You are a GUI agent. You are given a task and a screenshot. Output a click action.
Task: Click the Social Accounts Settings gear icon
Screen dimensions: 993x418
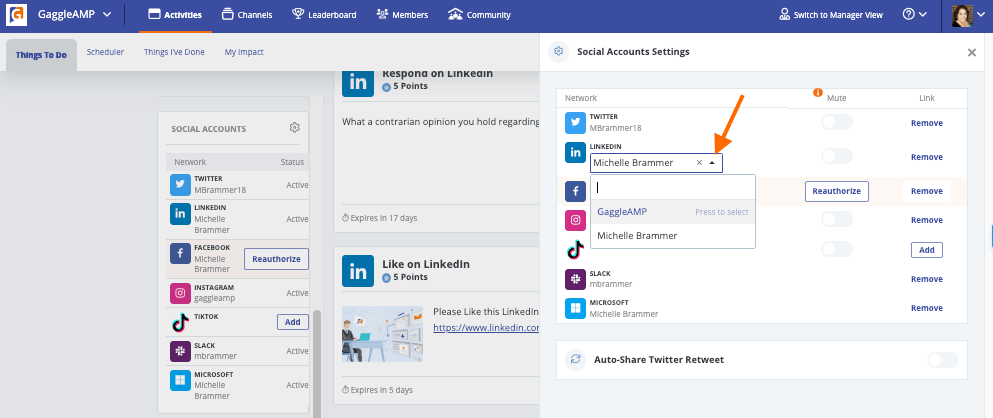pyautogui.click(x=559, y=52)
